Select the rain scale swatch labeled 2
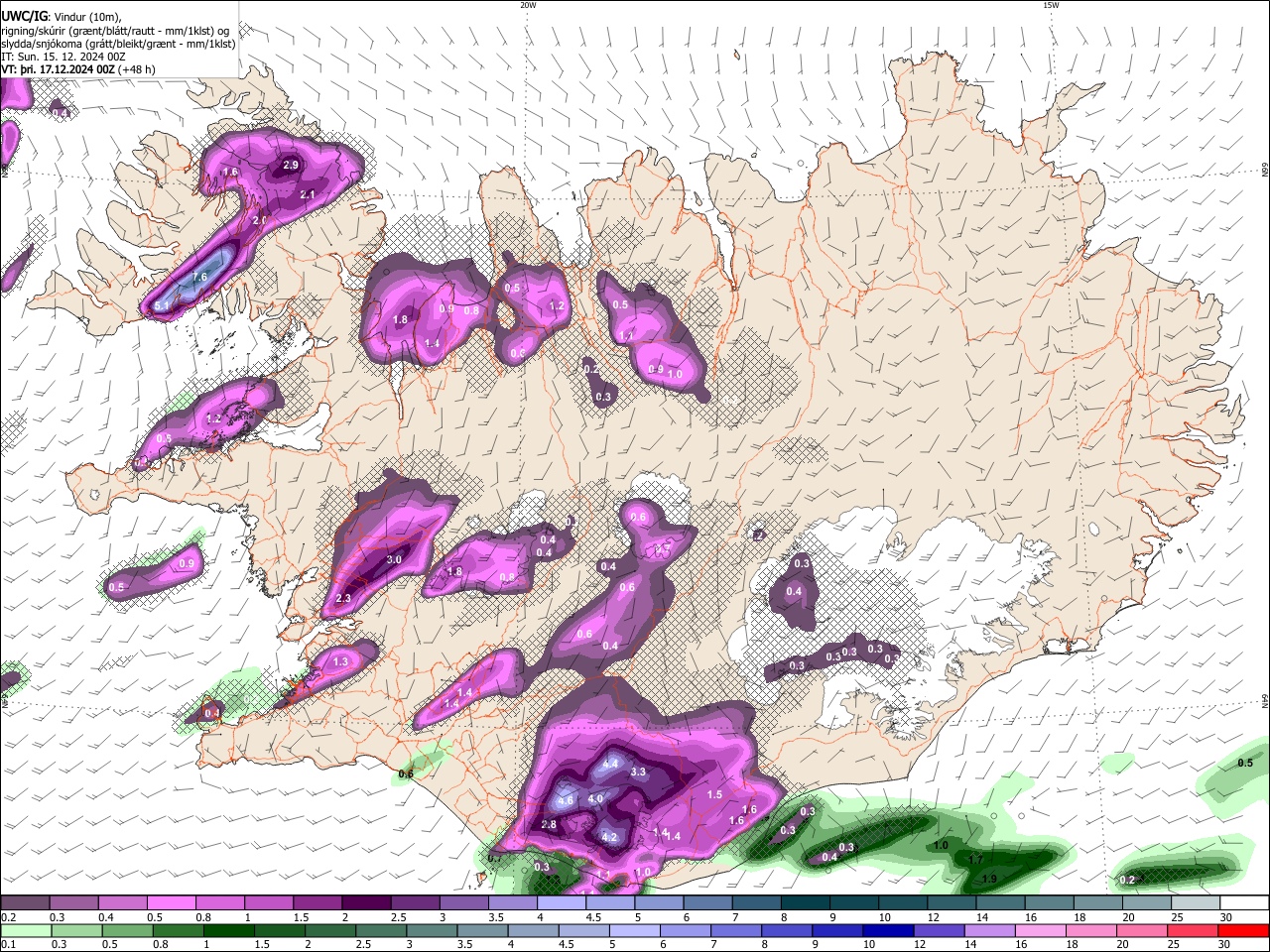Screen dimensions: 1270x952 click(x=329, y=930)
